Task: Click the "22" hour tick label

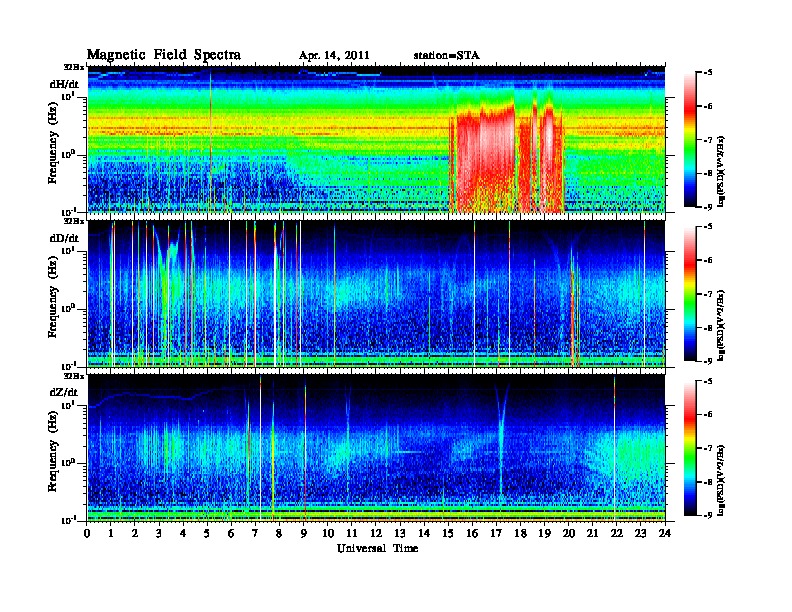Action: click(x=617, y=534)
